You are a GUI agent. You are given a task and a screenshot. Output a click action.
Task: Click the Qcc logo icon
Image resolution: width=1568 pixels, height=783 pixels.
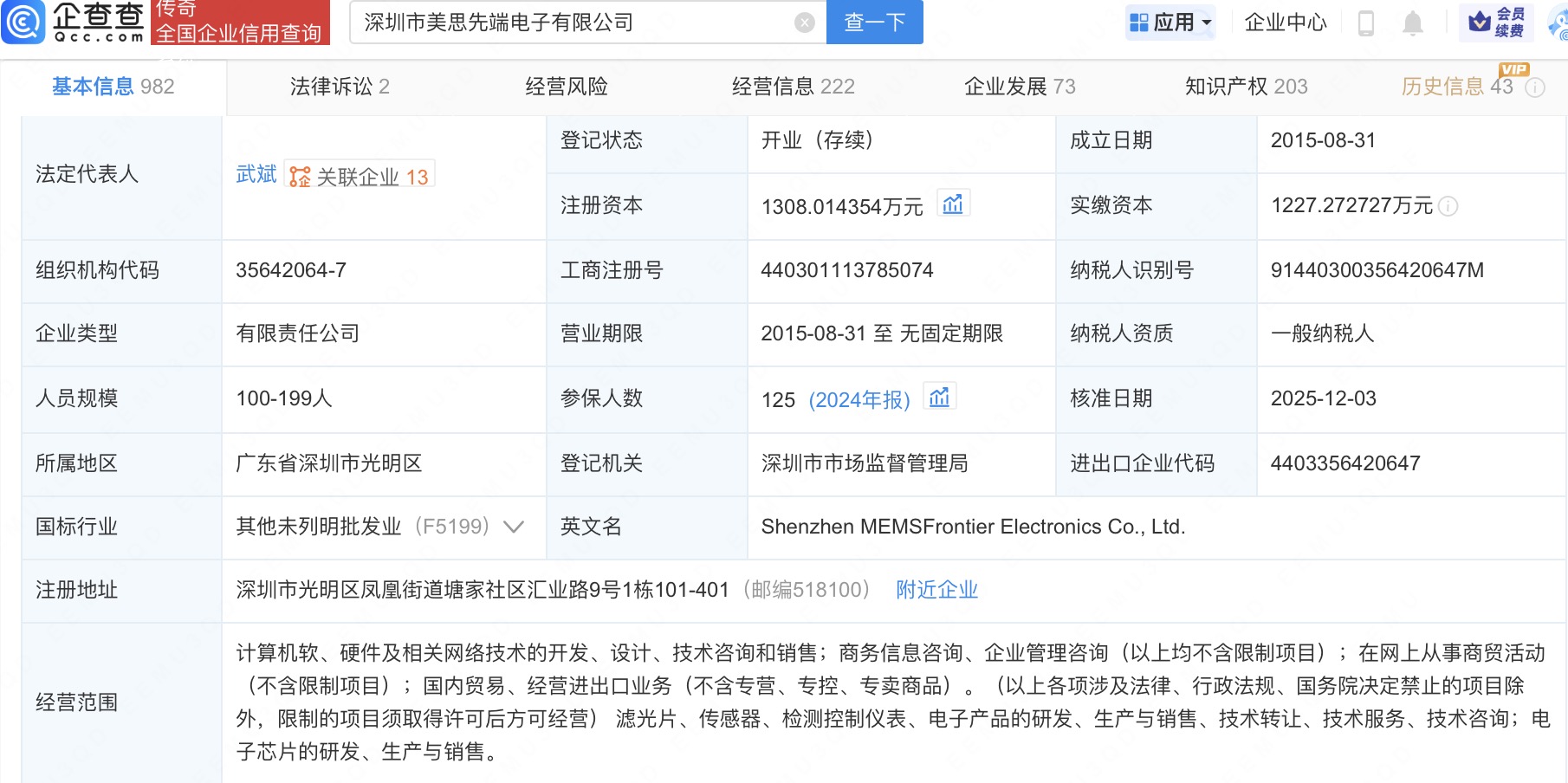click(x=23, y=22)
